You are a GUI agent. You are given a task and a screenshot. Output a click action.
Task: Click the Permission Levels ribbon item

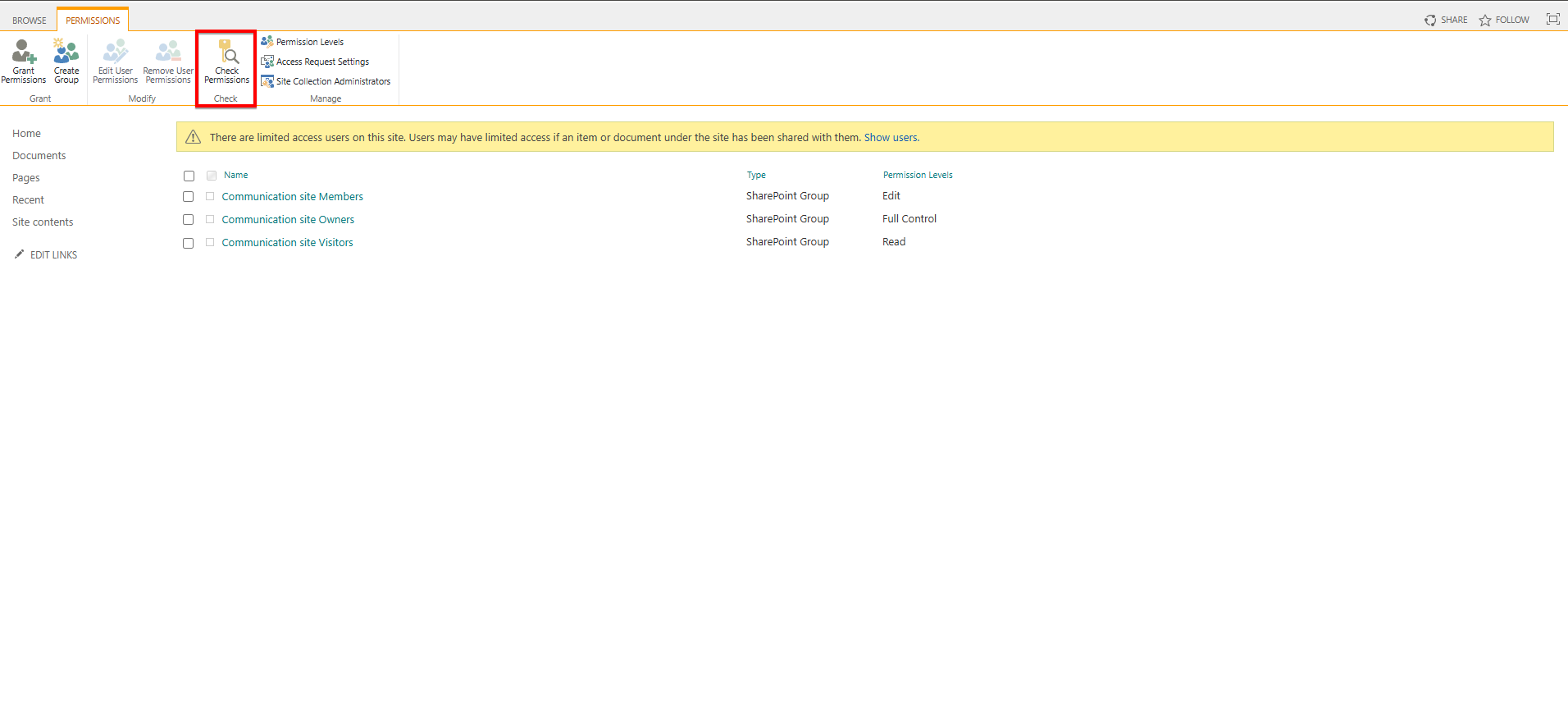click(303, 42)
